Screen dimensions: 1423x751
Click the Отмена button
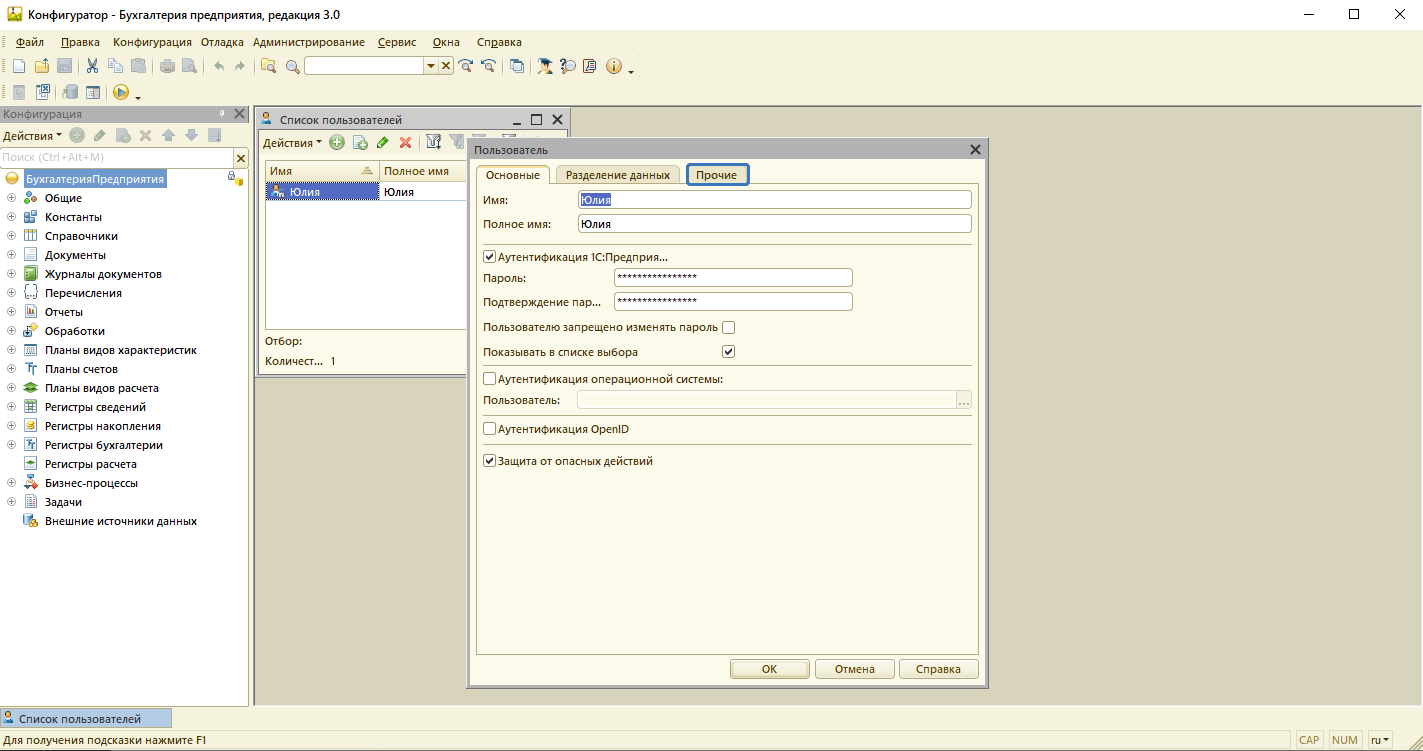click(854, 669)
